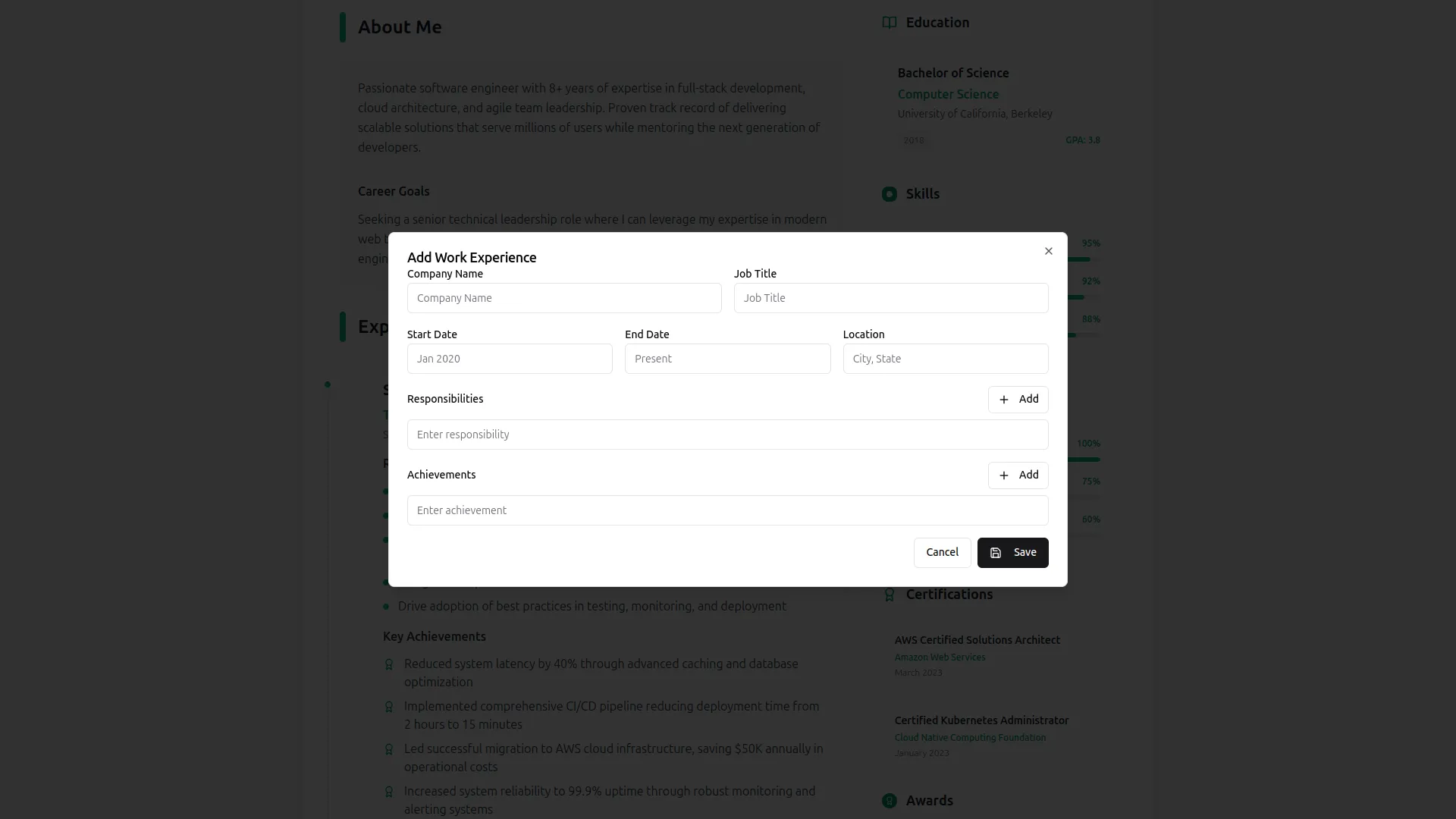Click the Education book icon
This screenshot has width=1456, height=819.
pos(889,23)
